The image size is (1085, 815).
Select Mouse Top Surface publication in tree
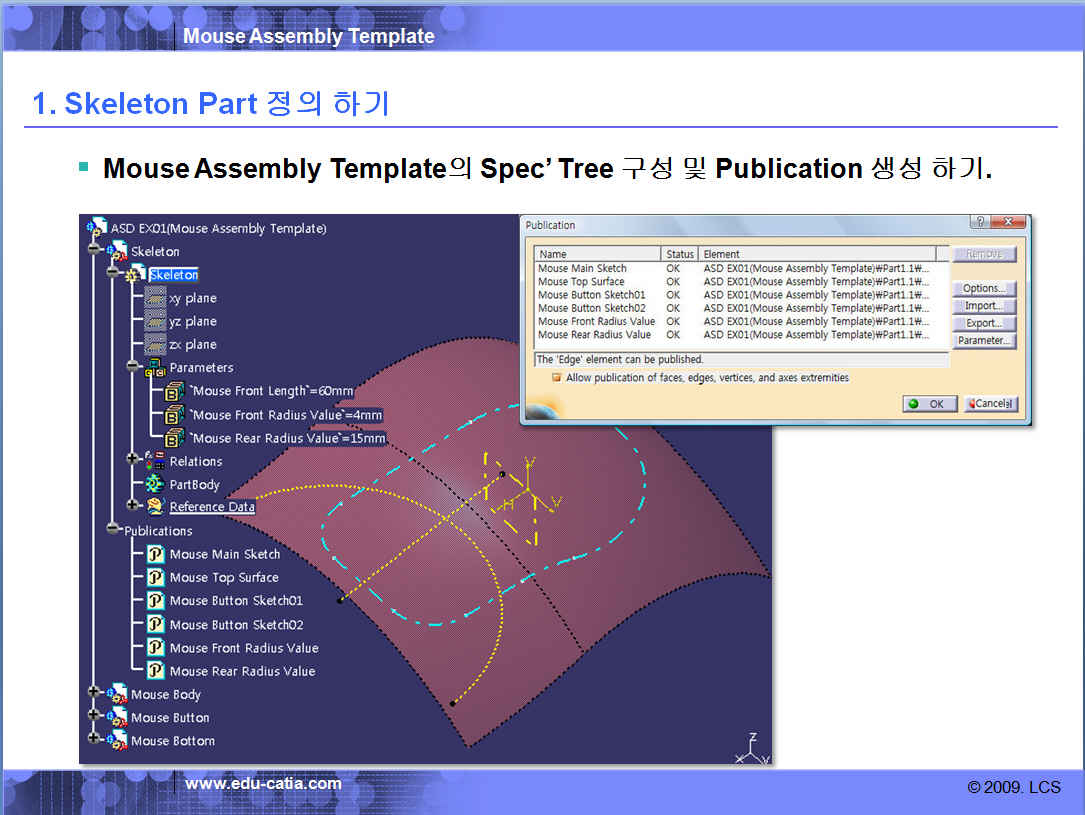point(224,577)
